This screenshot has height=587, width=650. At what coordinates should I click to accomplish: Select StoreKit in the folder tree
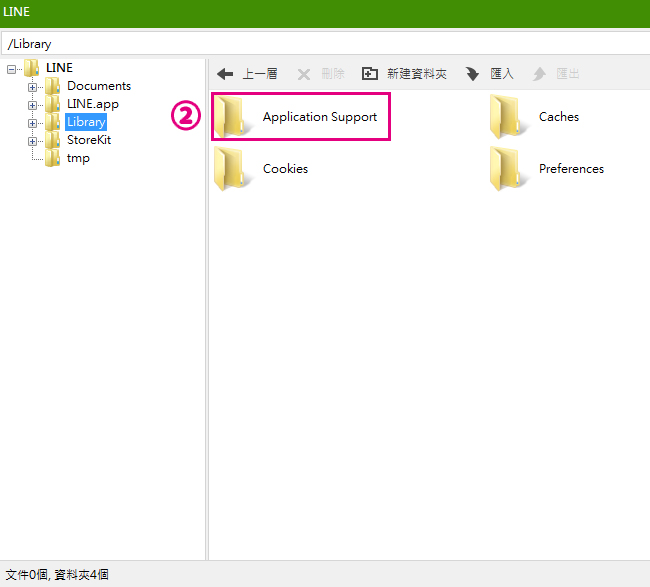pyautogui.click(x=89, y=140)
